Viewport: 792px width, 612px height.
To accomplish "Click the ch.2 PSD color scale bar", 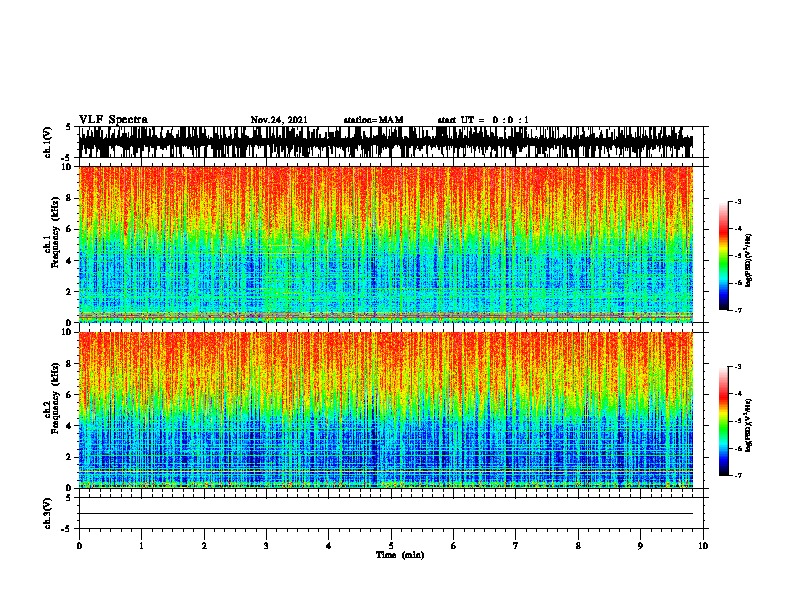I will tap(724, 421).
